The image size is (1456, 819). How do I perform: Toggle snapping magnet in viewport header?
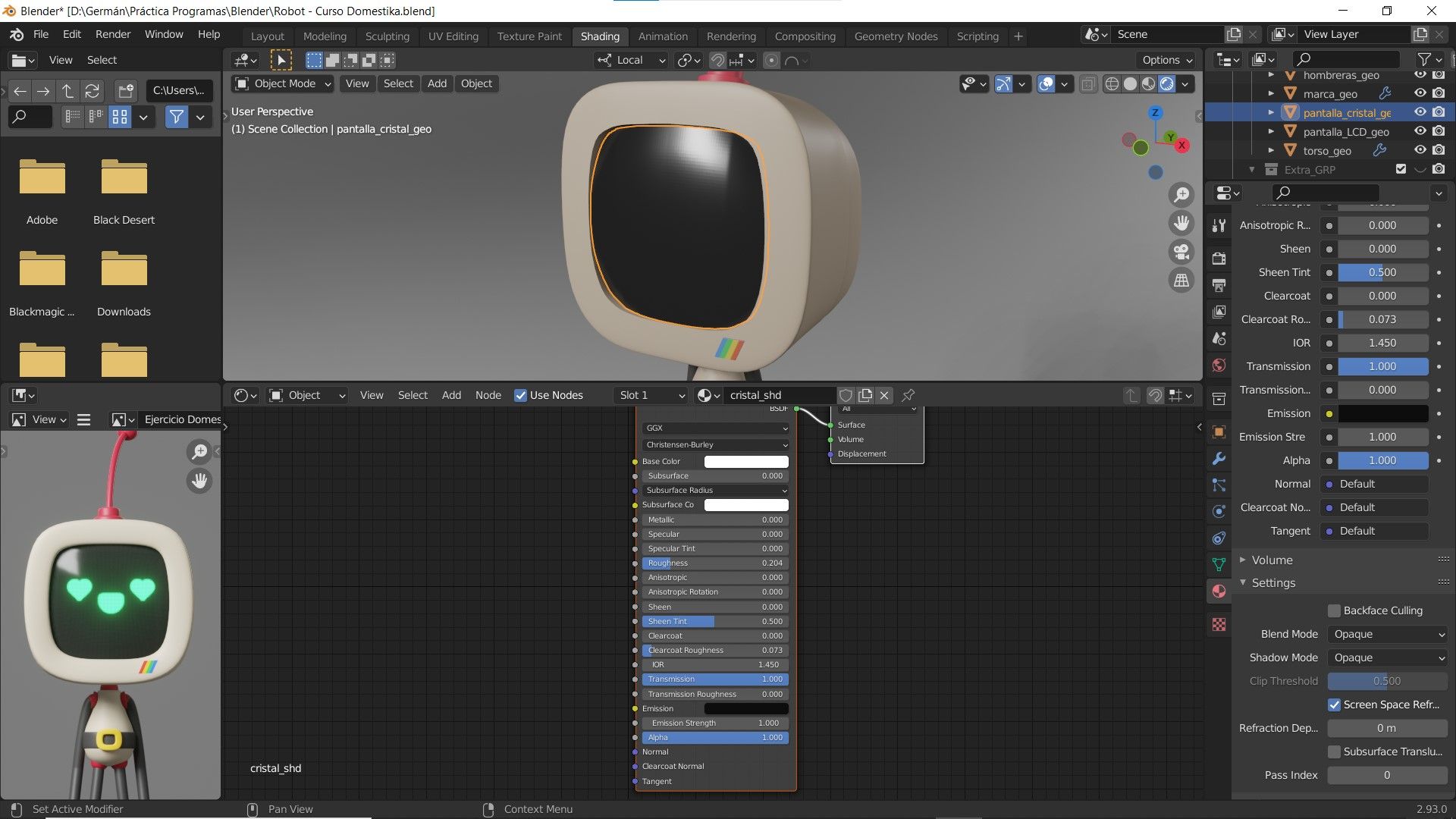[717, 60]
